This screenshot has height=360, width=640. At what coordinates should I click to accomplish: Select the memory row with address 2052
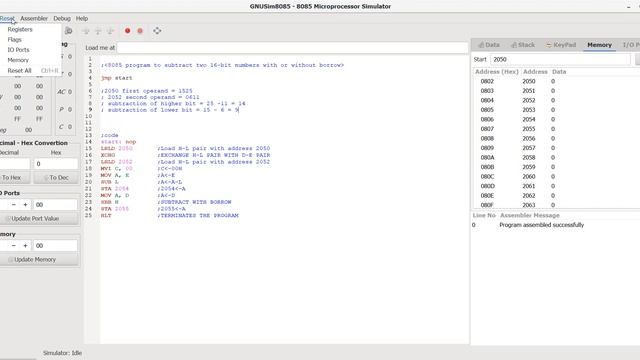[x=556, y=100]
